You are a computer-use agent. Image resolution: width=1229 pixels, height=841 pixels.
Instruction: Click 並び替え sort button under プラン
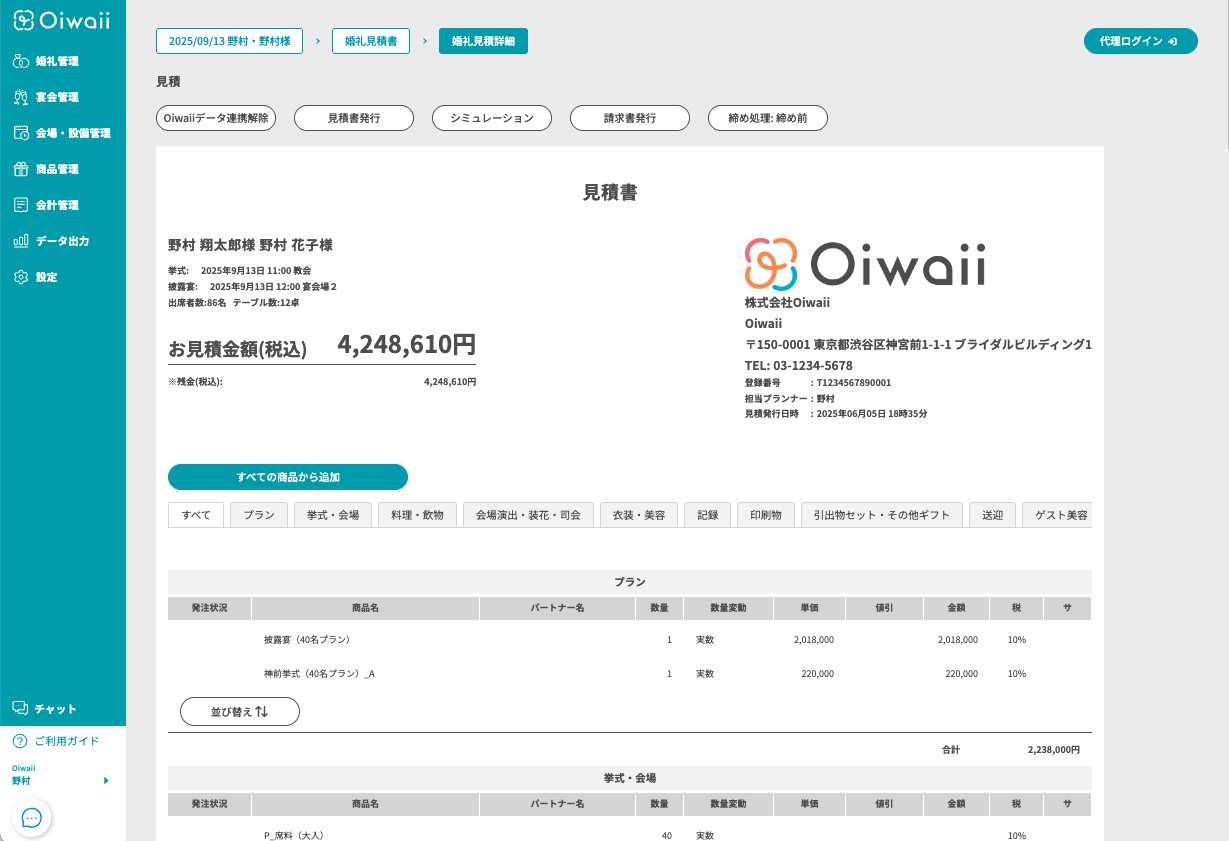click(240, 711)
